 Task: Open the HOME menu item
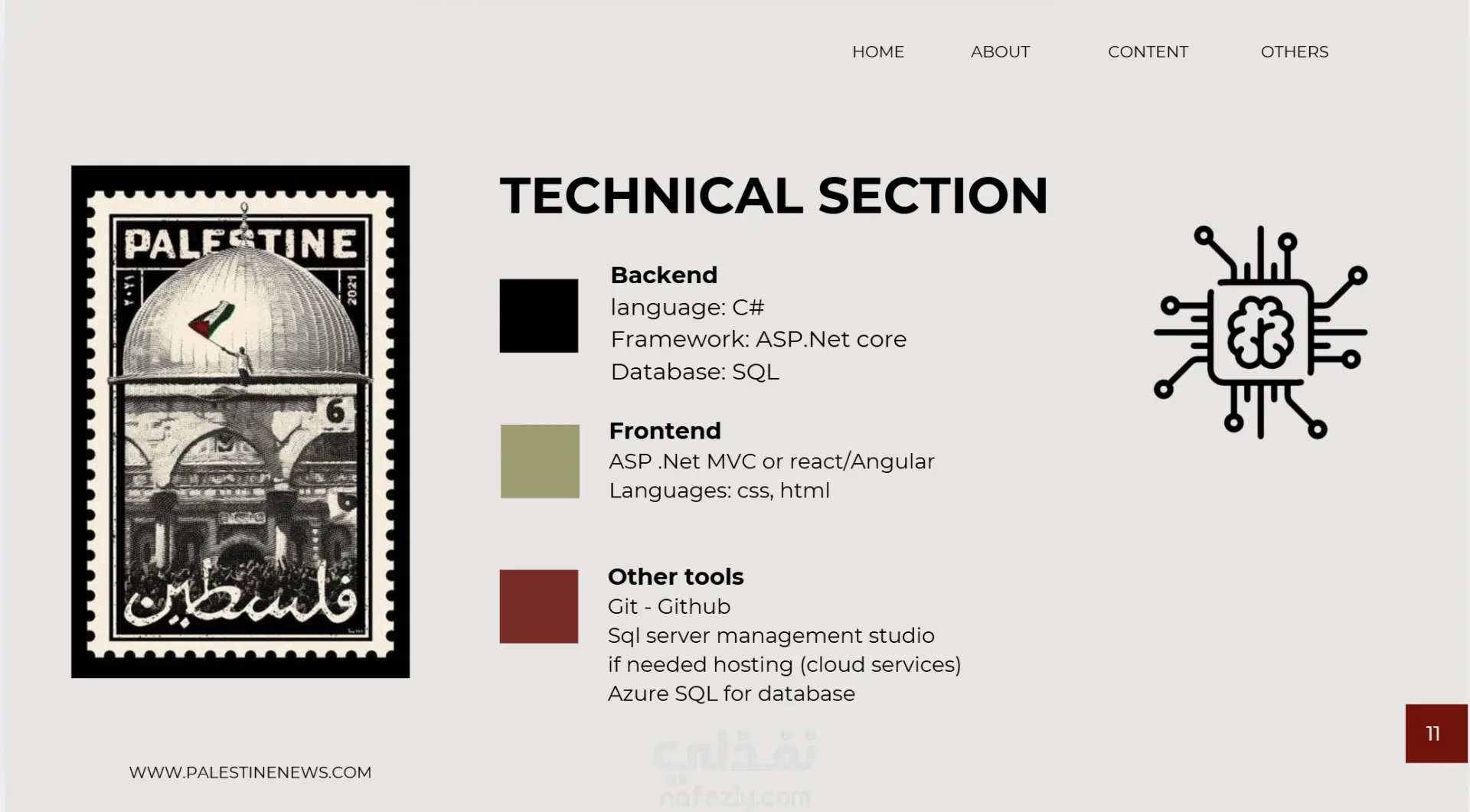(x=877, y=52)
